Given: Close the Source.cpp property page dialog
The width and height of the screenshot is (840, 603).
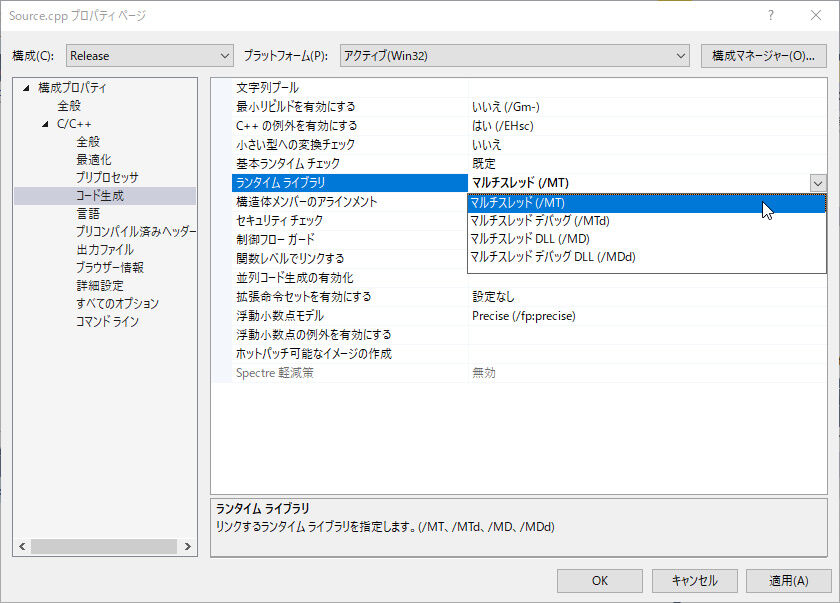Looking at the screenshot, I should click(x=816, y=15).
